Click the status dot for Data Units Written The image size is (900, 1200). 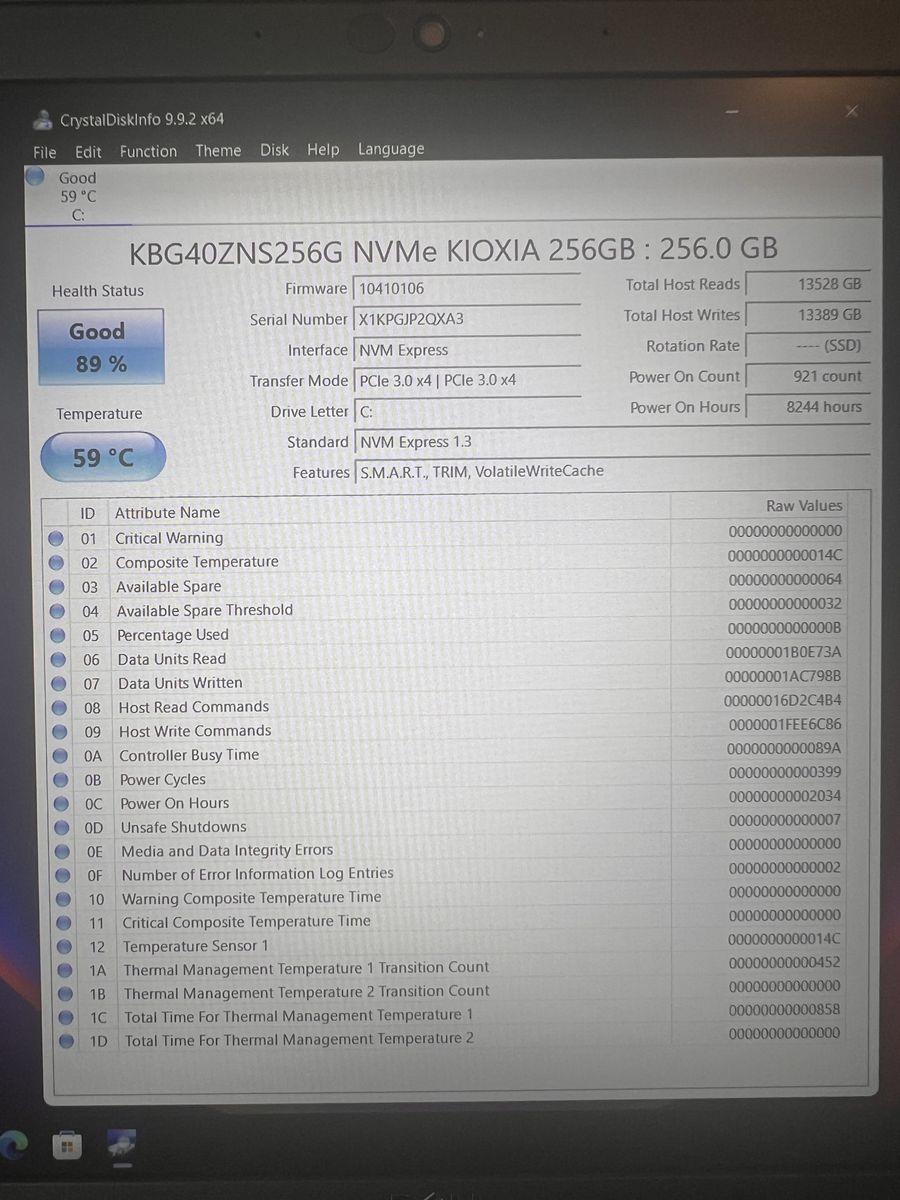pyautogui.click(x=59, y=683)
